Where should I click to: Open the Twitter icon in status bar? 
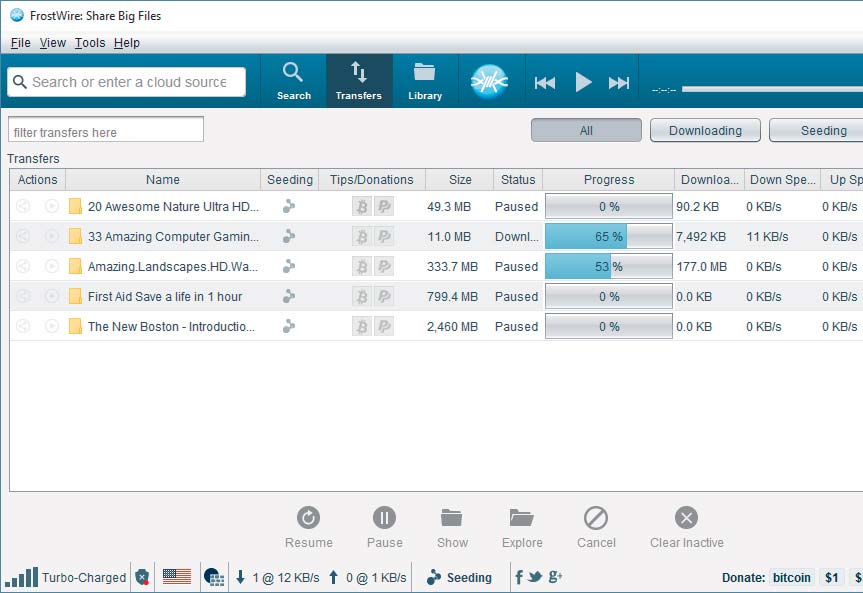(534, 576)
